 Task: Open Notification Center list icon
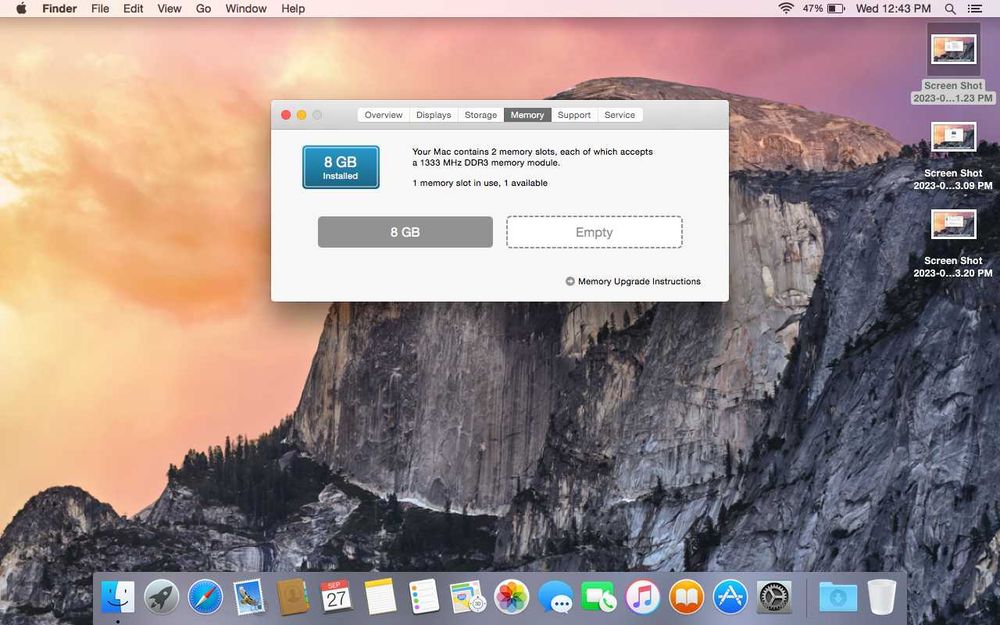pos(974,8)
